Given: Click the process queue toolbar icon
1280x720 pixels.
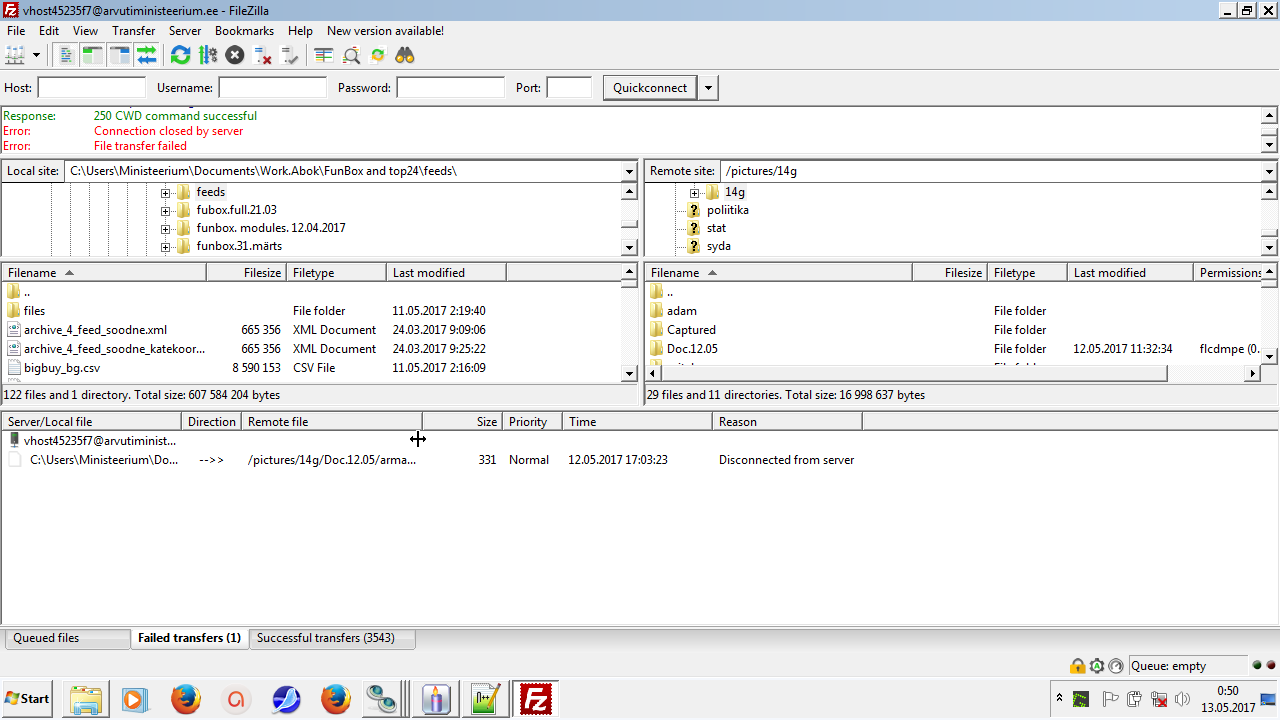Looking at the screenshot, I should click(207, 55).
